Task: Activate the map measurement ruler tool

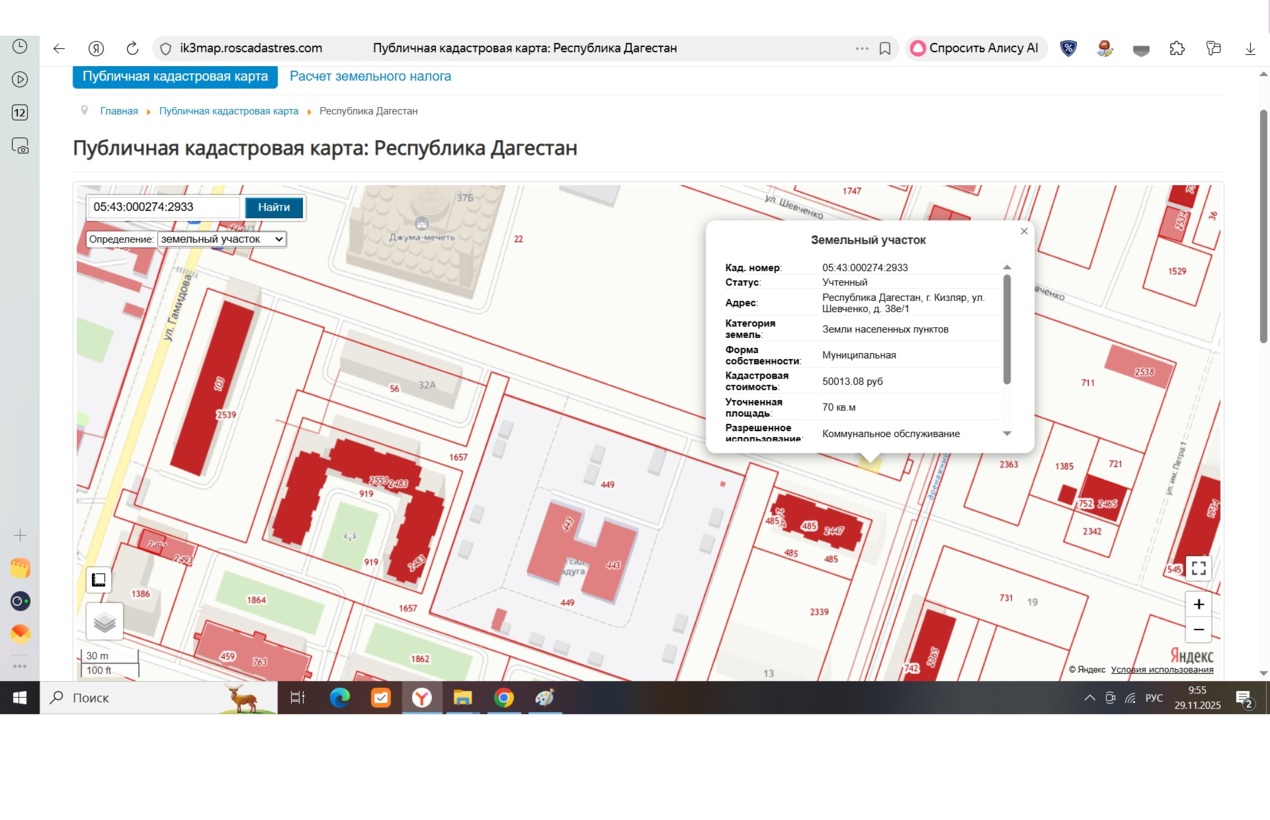Action: pyautogui.click(x=98, y=580)
